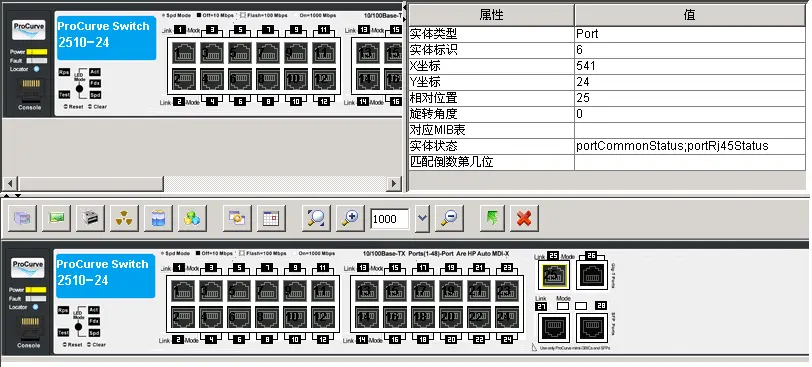This screenshot has width=812, height=367.
Task: Click the calendar grid toolbar icon
Action: [x=271, y=218]
